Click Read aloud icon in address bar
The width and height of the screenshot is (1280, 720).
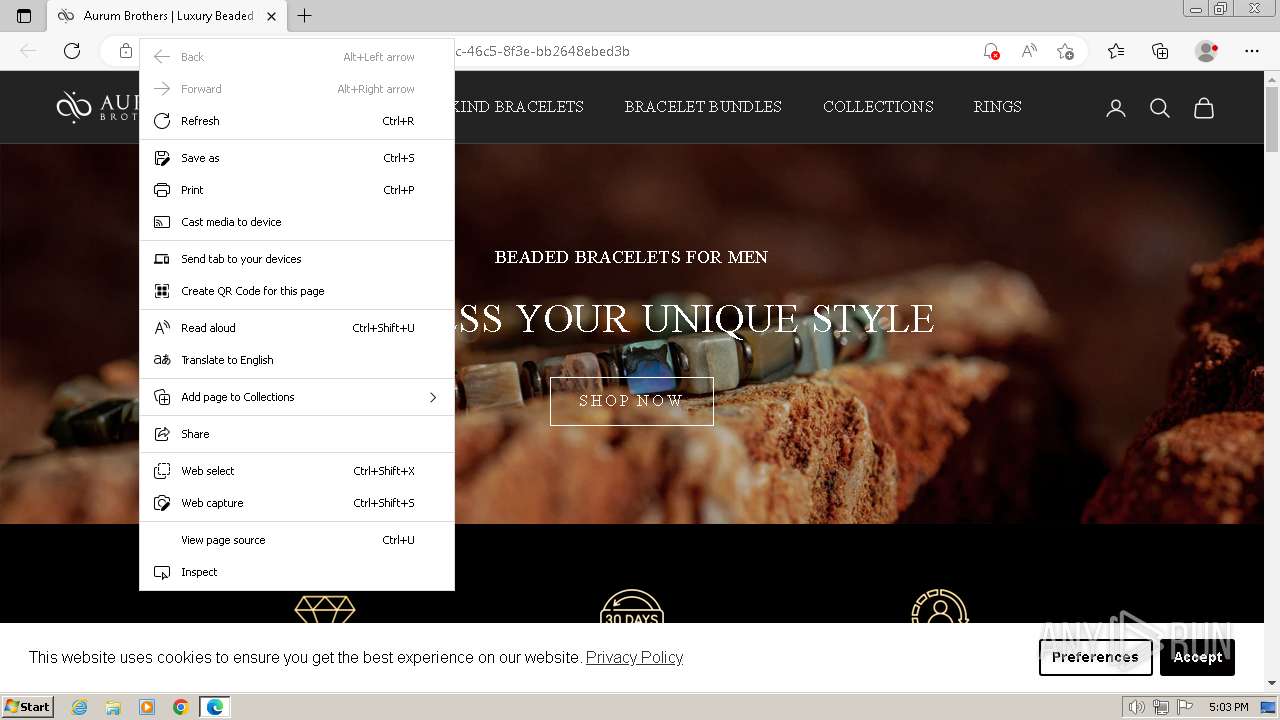point(1029,51)
